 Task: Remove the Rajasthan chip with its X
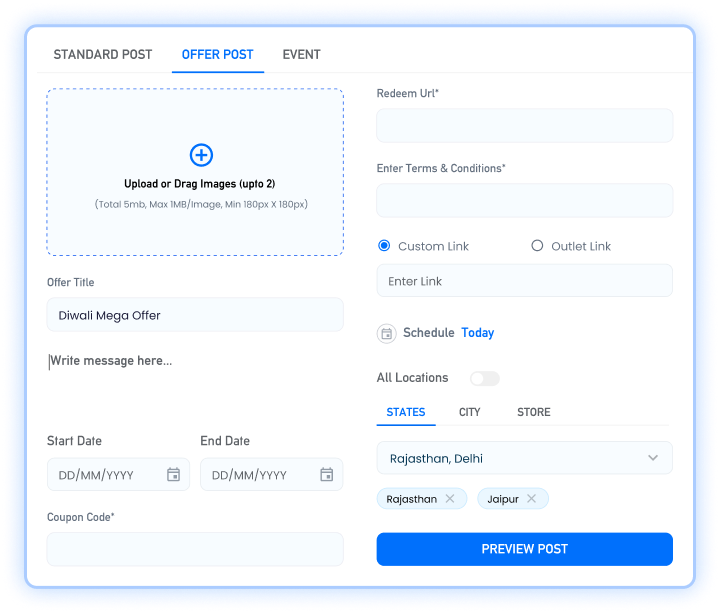pyautogui.click(x=450, y=499)
